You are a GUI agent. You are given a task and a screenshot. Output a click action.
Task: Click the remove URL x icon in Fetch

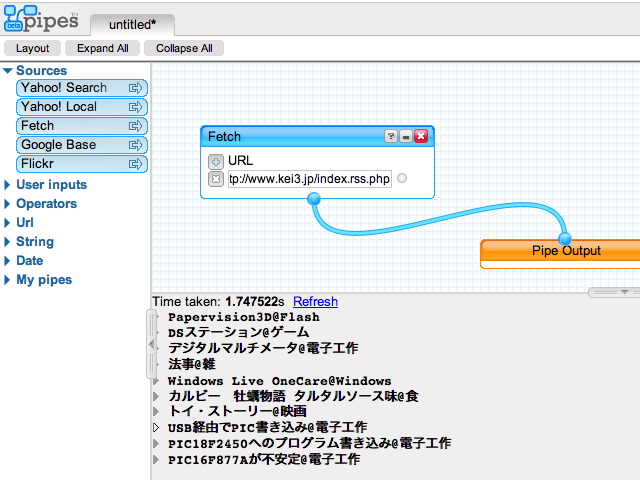pyautogui.click(x=215, y=179)
